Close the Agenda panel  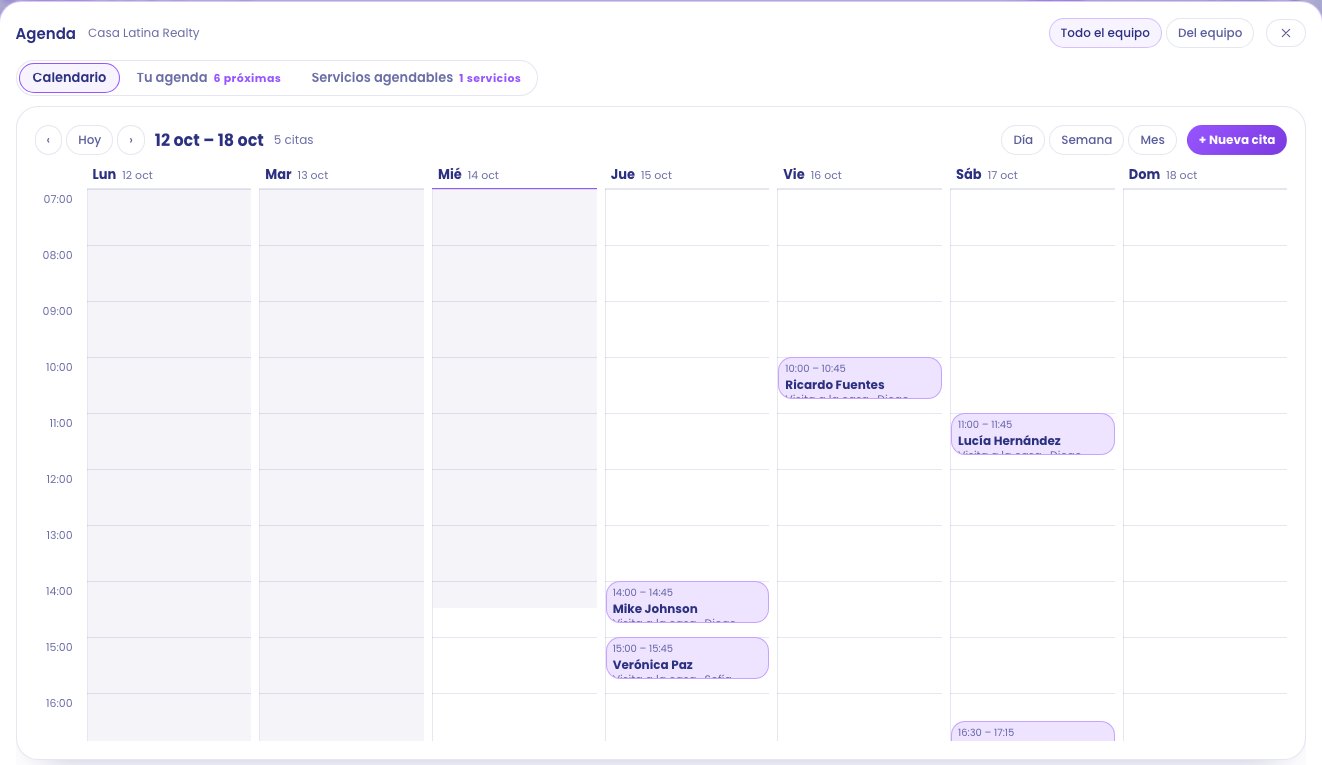click(1286, 33)
